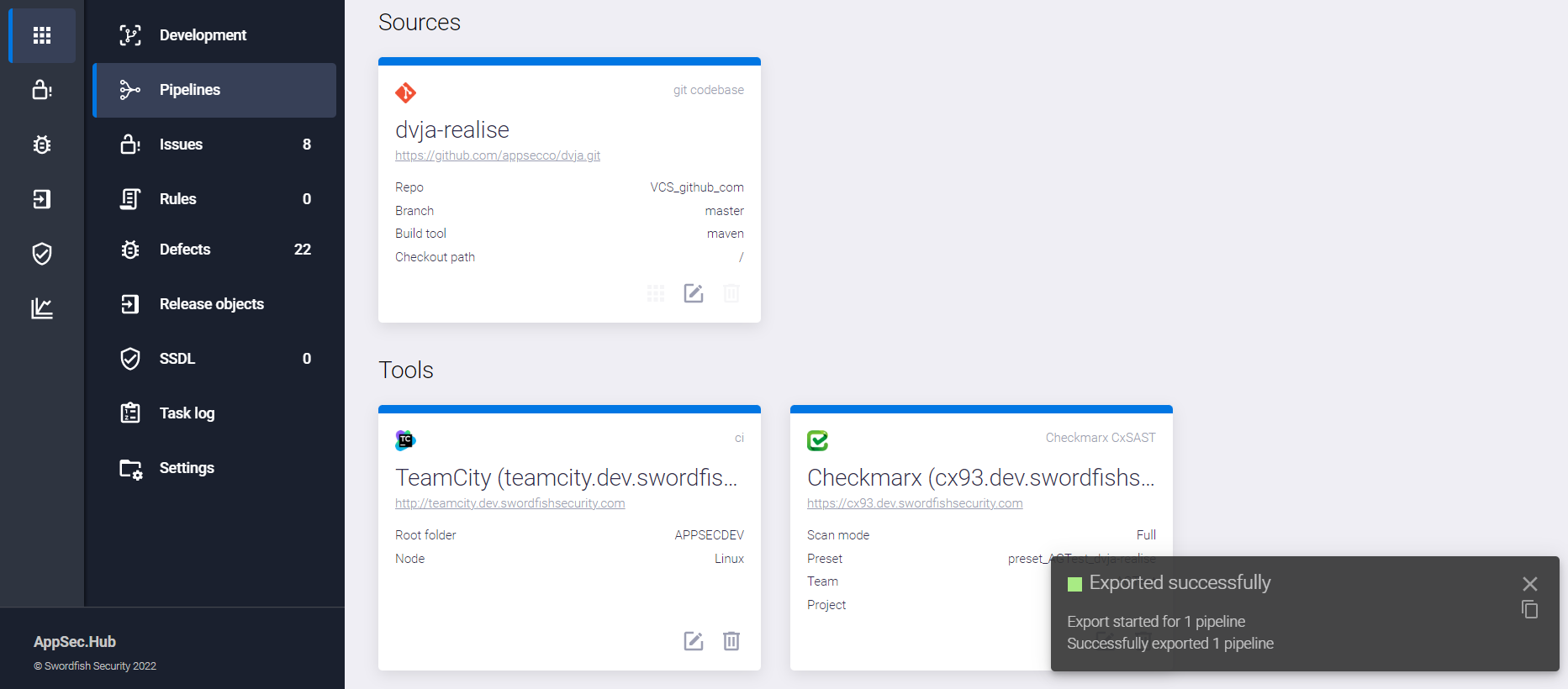Open the Task log

[187, 413]
